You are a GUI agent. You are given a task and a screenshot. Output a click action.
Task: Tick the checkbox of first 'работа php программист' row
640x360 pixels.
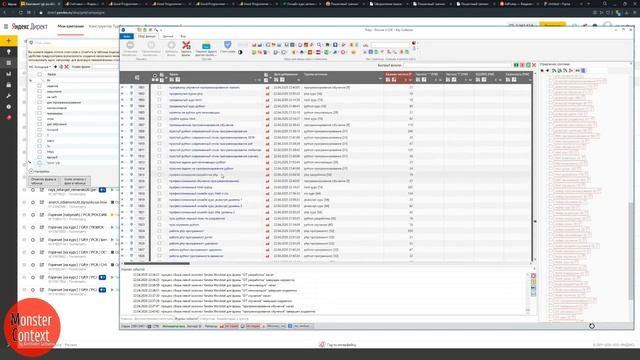(159, 231)
